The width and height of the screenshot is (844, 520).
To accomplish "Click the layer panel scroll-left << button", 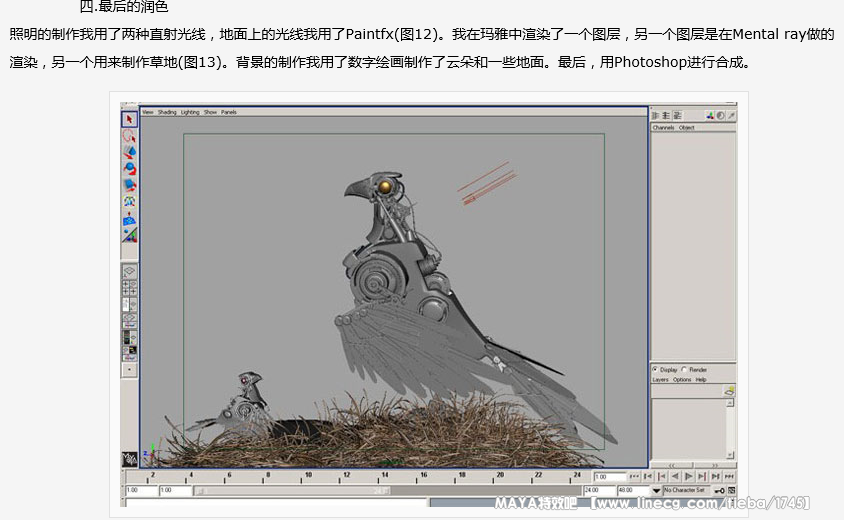I will pyautogui.click(x=672, y=465).
